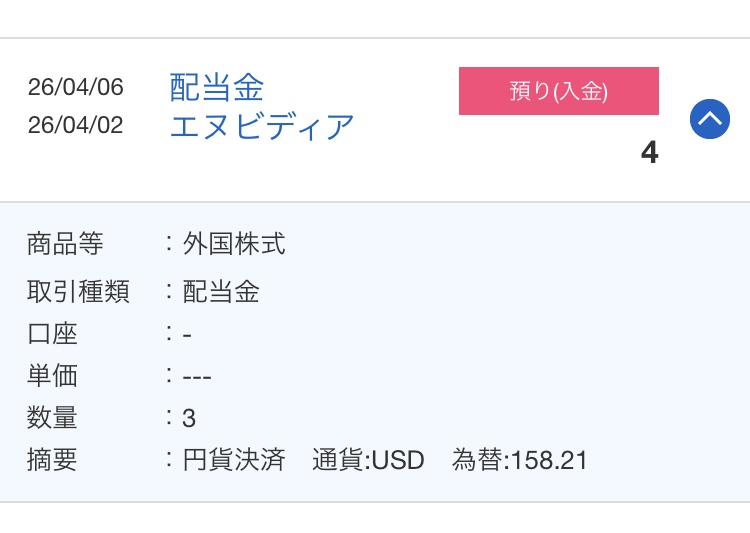Select the 26/04/02 date

click(x=76, y=126)
